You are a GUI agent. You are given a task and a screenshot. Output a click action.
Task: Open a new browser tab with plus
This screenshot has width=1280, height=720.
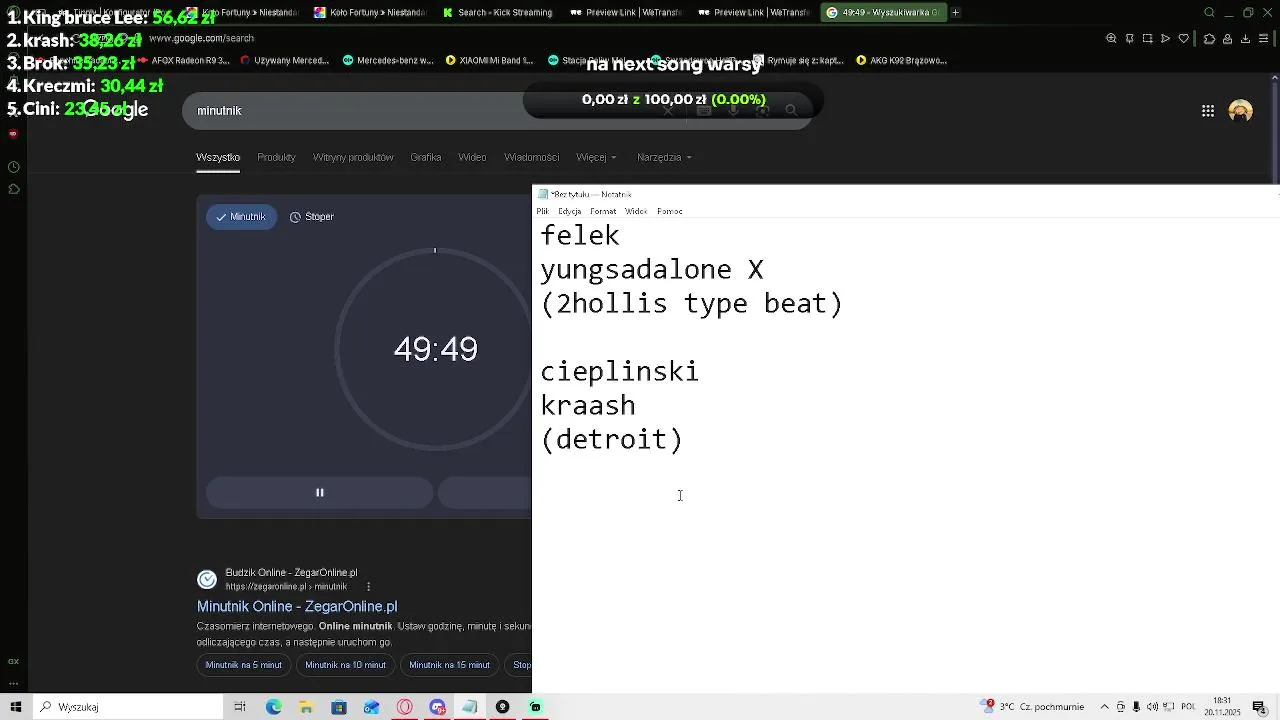pos(955,12)
